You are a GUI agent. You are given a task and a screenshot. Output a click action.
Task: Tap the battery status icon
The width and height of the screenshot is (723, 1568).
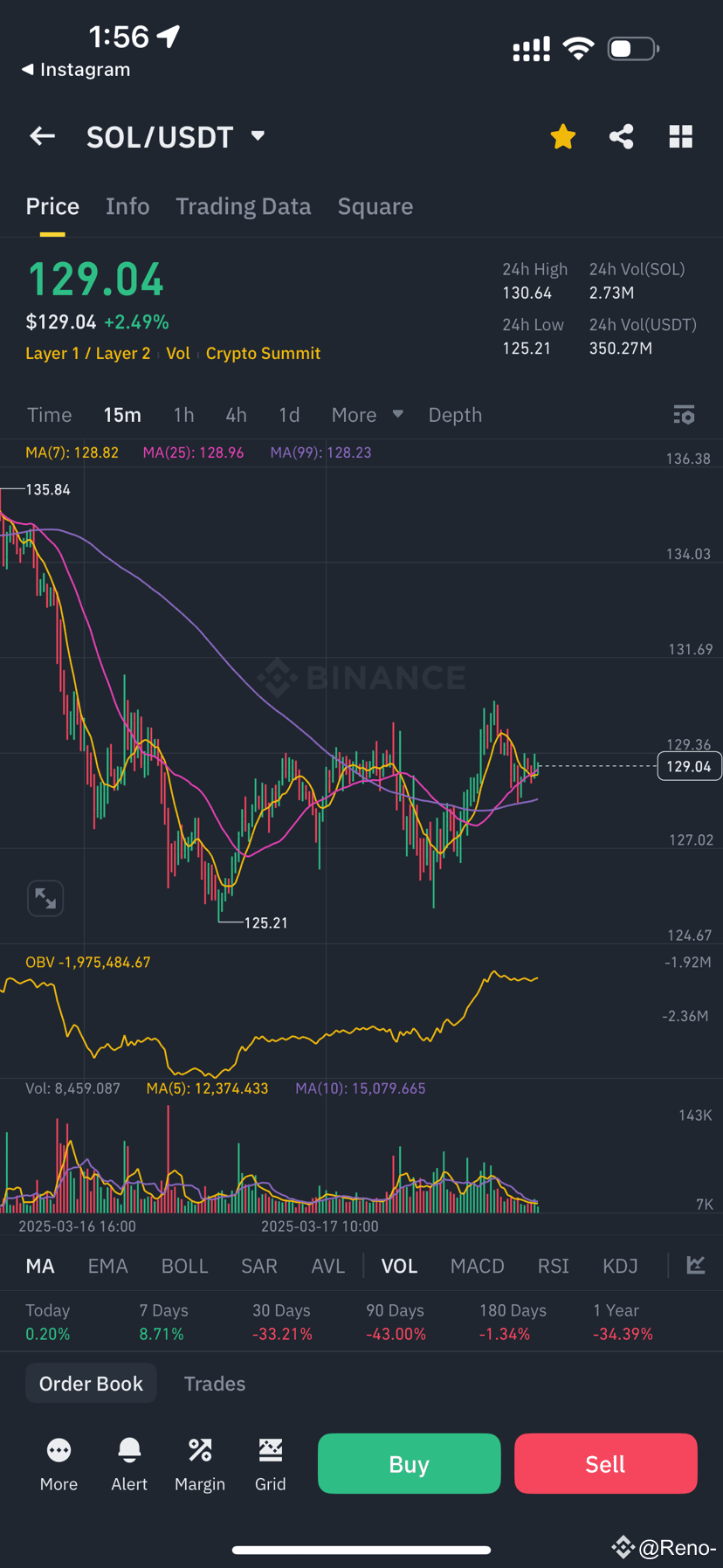pyautogui.click(x=634, y=49)
